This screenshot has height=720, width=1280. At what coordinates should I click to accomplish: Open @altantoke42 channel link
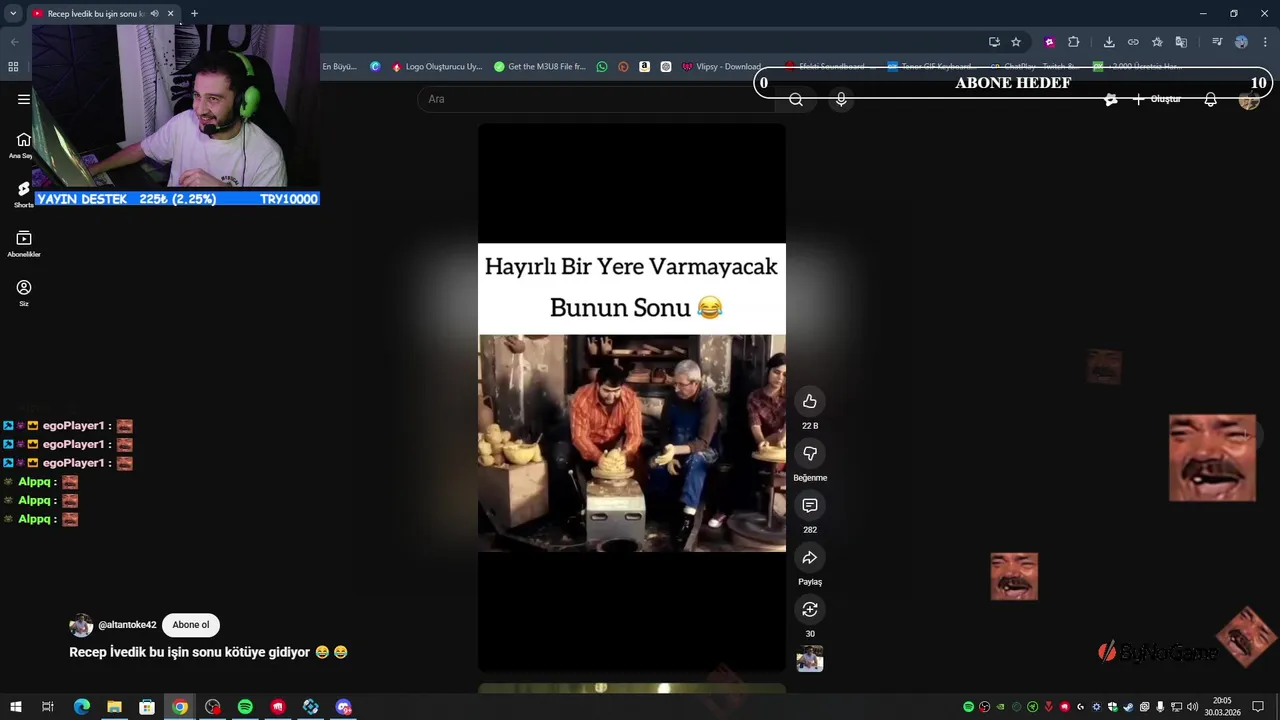click(x=127, y=625)
